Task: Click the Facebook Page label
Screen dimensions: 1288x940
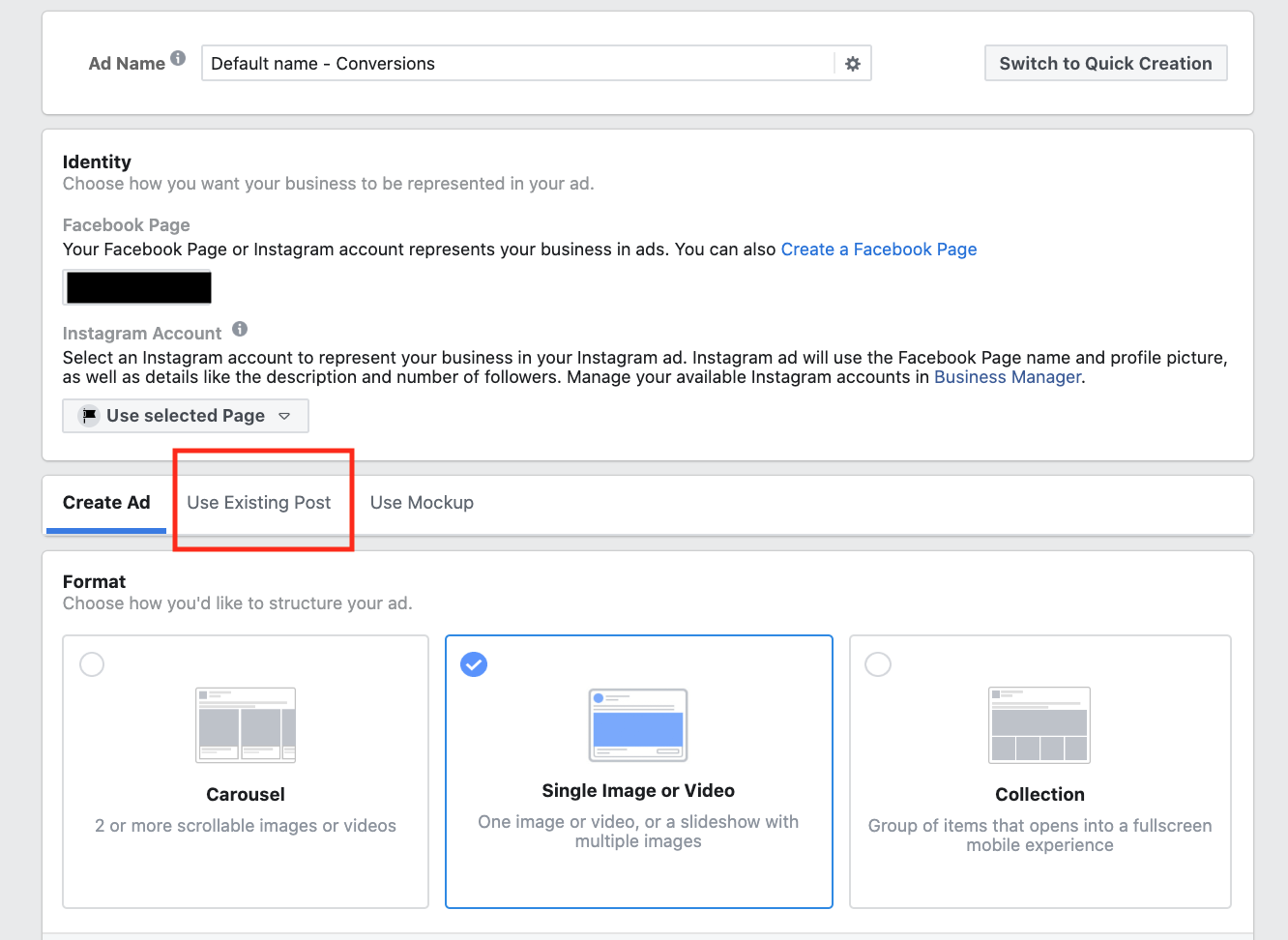Action: 126,225
